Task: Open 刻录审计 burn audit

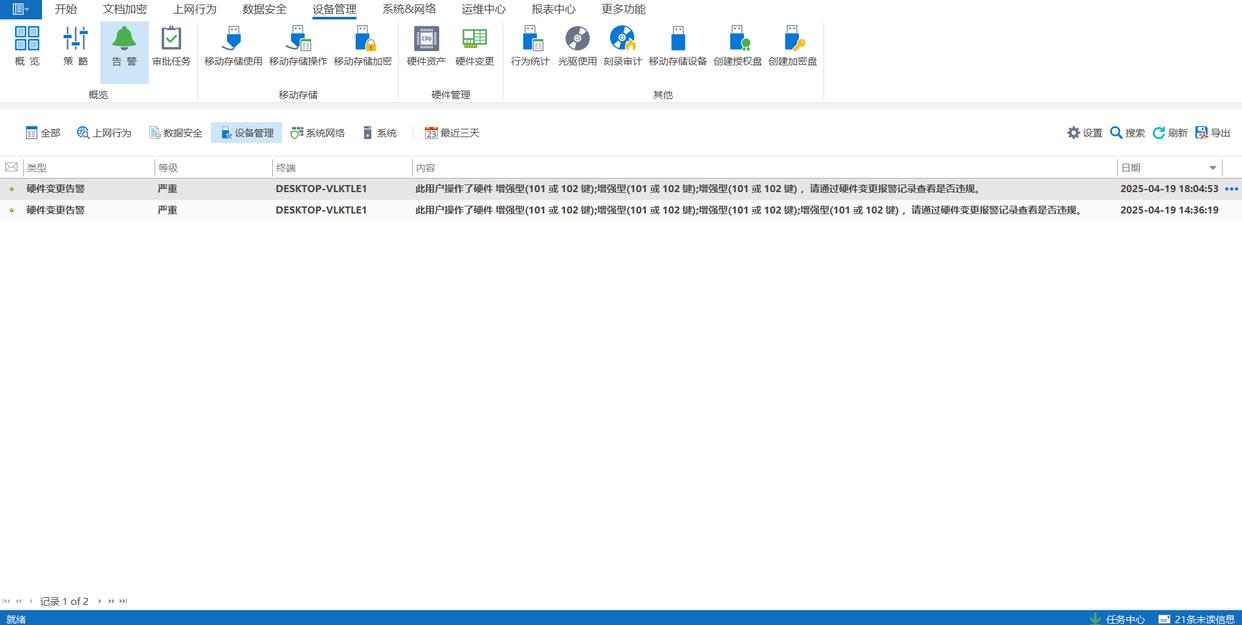Action: (x=622, y=47)
